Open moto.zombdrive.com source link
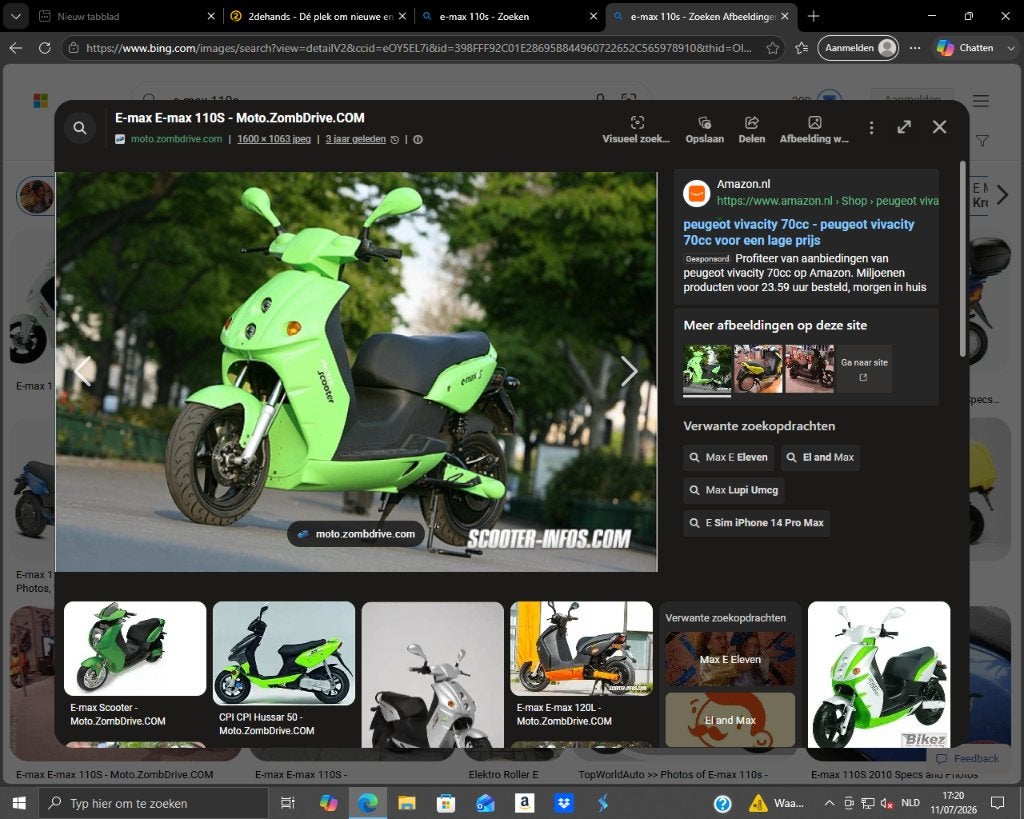1024x819 pixels. tap(176, 139)
